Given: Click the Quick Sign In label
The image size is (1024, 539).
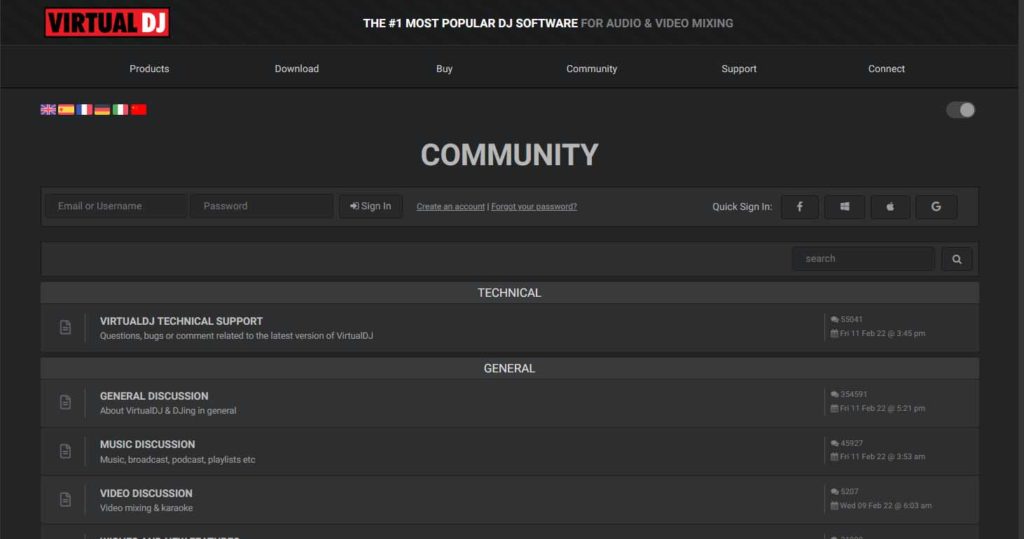Looking at the screenshot, I should (742, 206).
